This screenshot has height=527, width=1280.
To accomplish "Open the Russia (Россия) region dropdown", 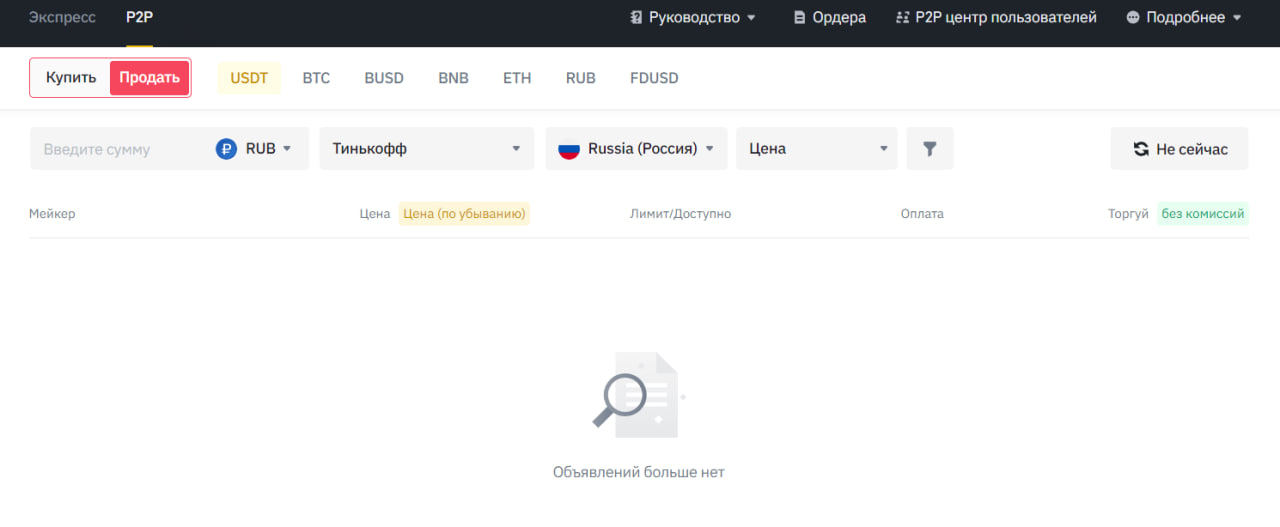I will tap(635, 149).
